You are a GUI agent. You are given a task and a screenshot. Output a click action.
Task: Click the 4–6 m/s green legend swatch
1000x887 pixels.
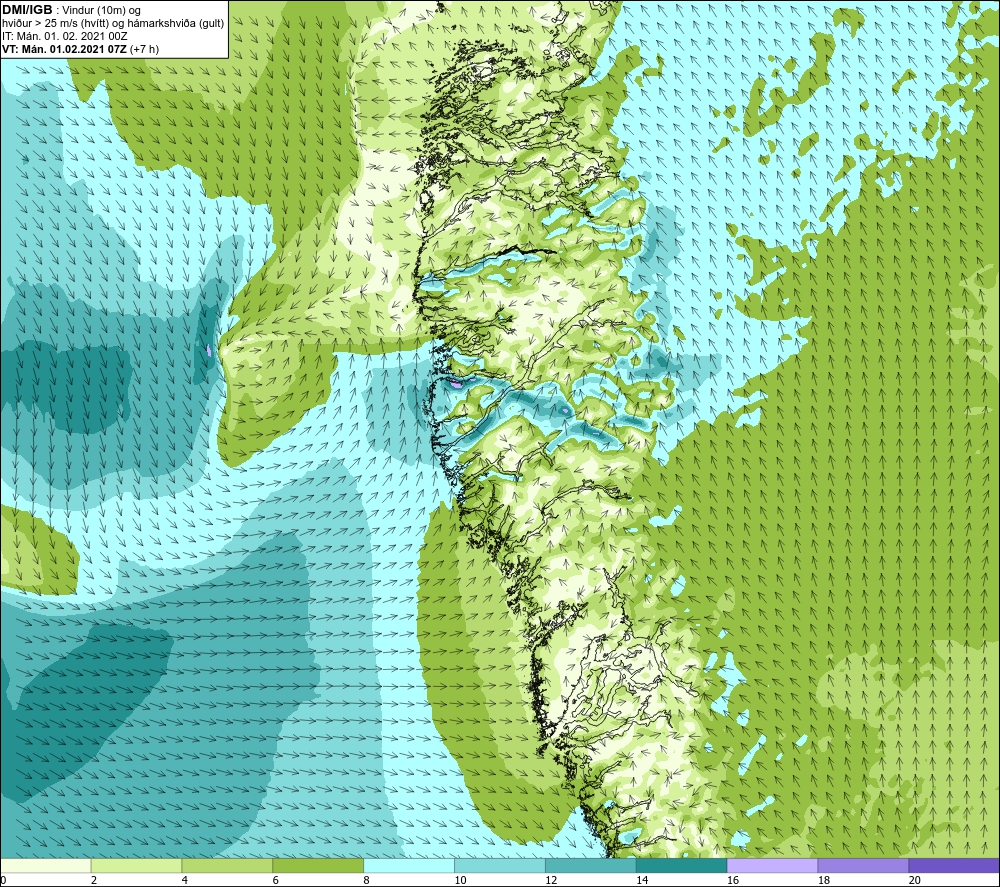pos(227,865)
